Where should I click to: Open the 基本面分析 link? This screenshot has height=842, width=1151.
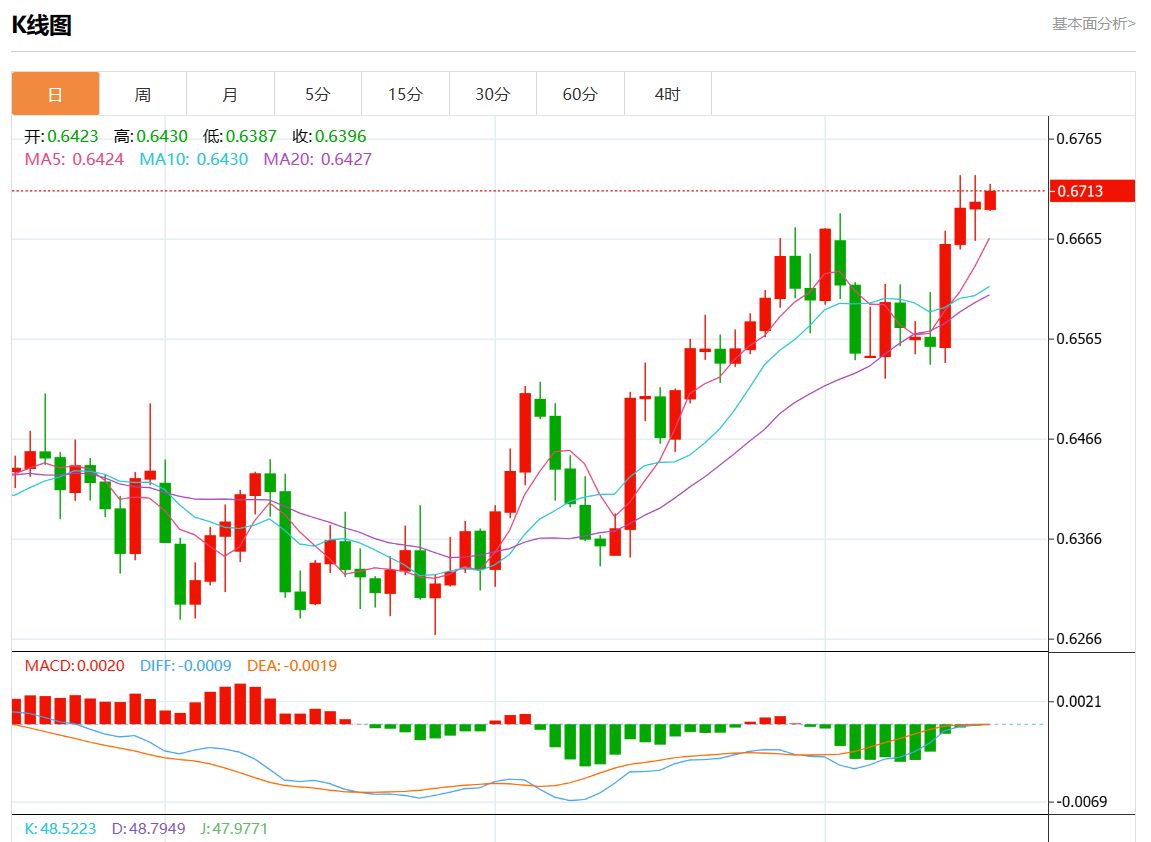[1094, 23]
